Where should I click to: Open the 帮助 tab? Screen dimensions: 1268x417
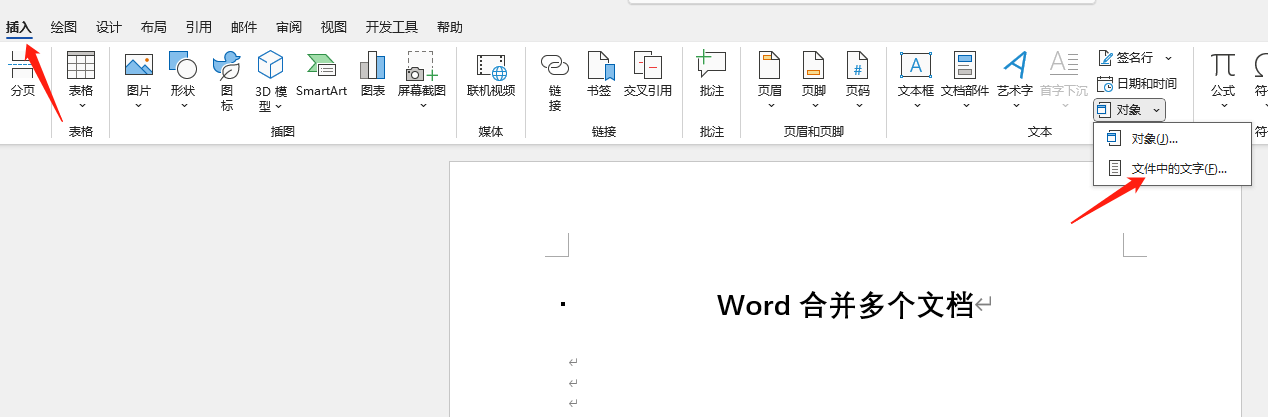pos(450,28)
